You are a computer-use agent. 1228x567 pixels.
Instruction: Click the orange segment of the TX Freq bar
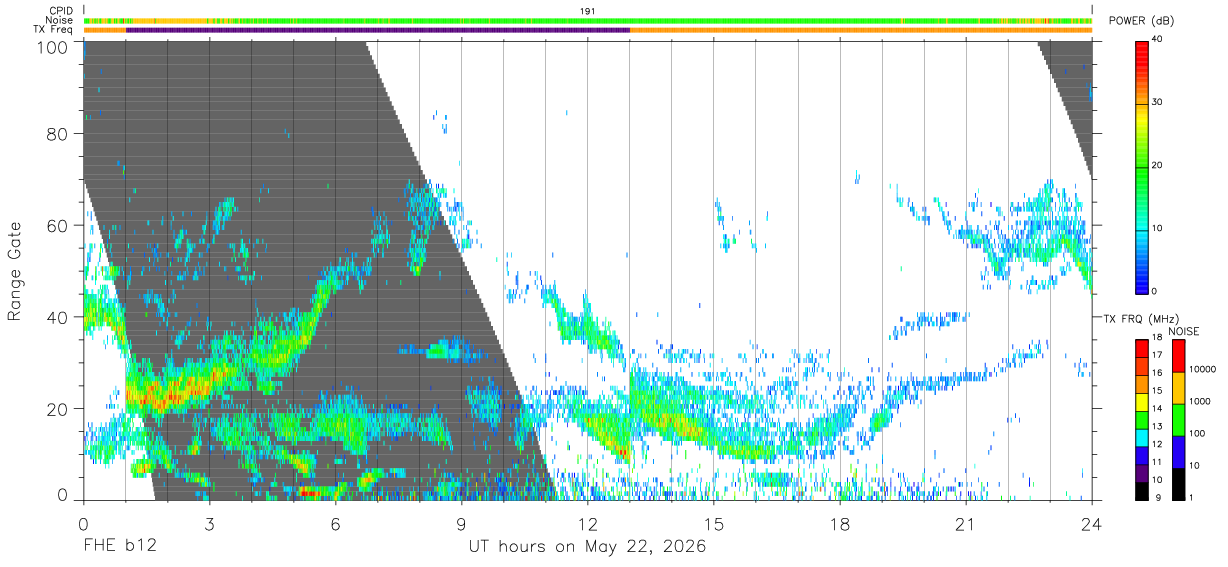click(x=860, y=30)
